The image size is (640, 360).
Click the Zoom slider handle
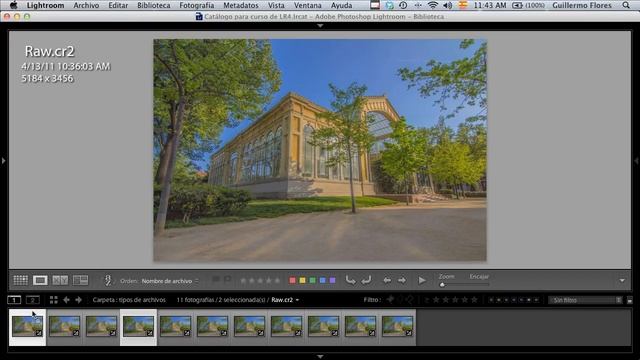pos(442,284)
